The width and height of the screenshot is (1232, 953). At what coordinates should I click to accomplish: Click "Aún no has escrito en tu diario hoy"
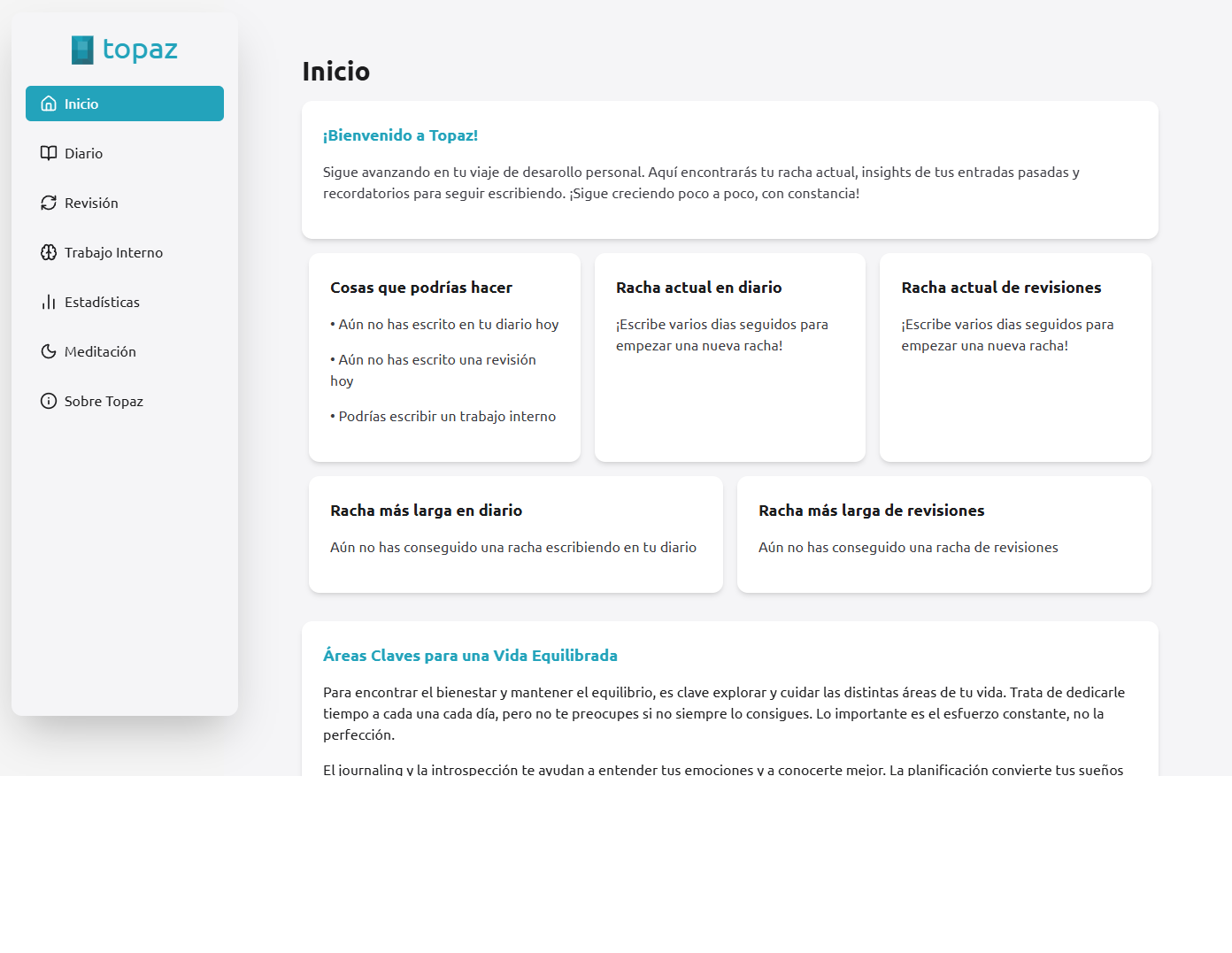click(x=448, y=324)
